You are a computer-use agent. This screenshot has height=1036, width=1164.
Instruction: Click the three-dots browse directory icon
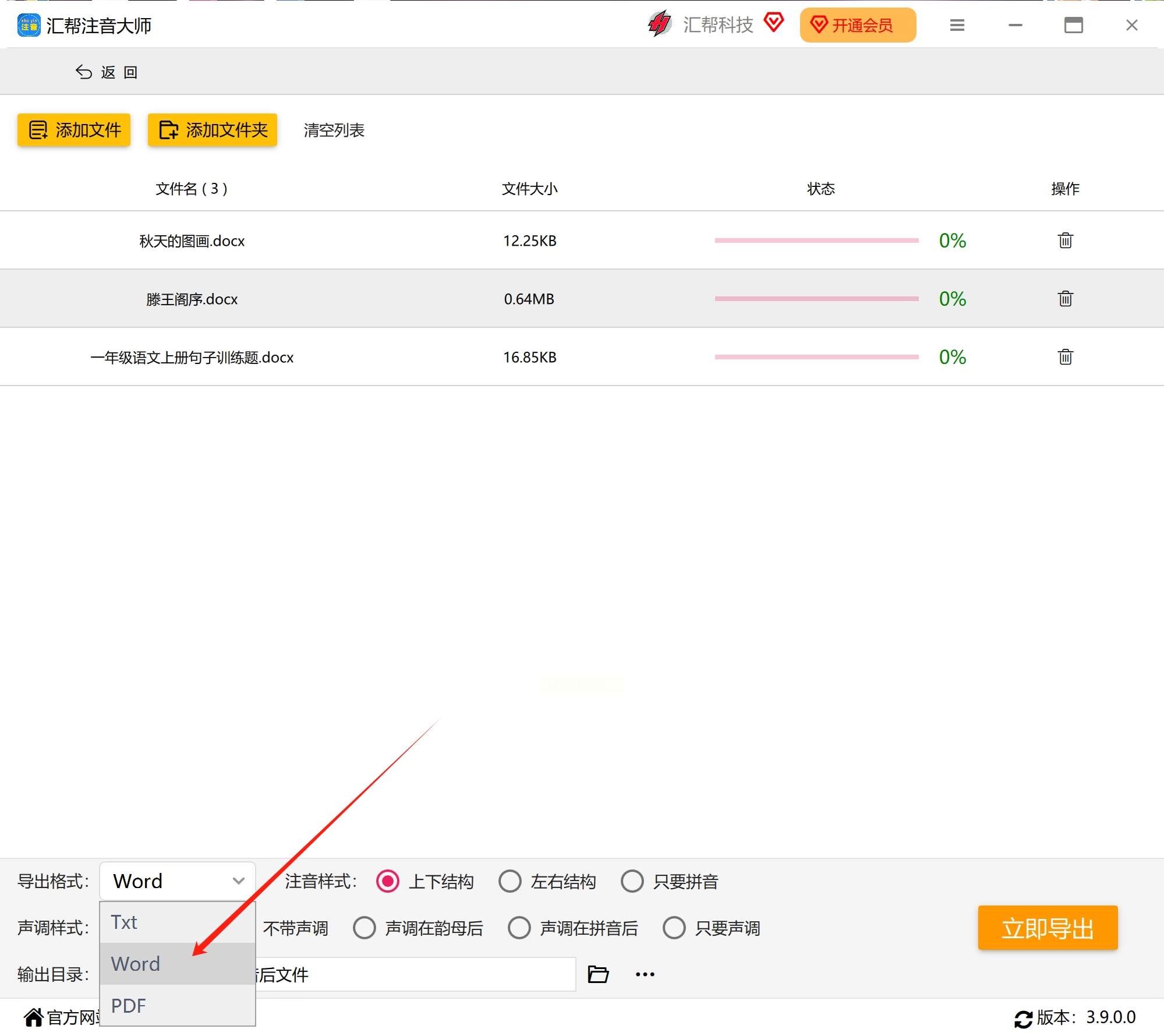(x=645, y=974)
